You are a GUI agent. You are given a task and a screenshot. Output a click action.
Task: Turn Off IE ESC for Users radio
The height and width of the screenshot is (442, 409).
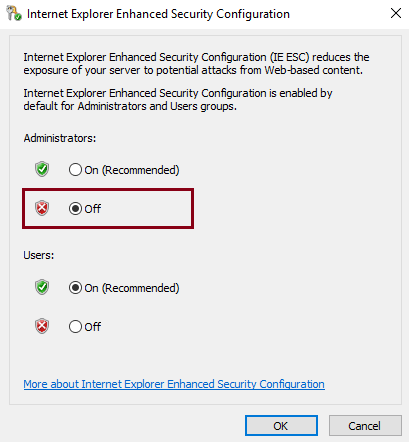pos(75,327)
